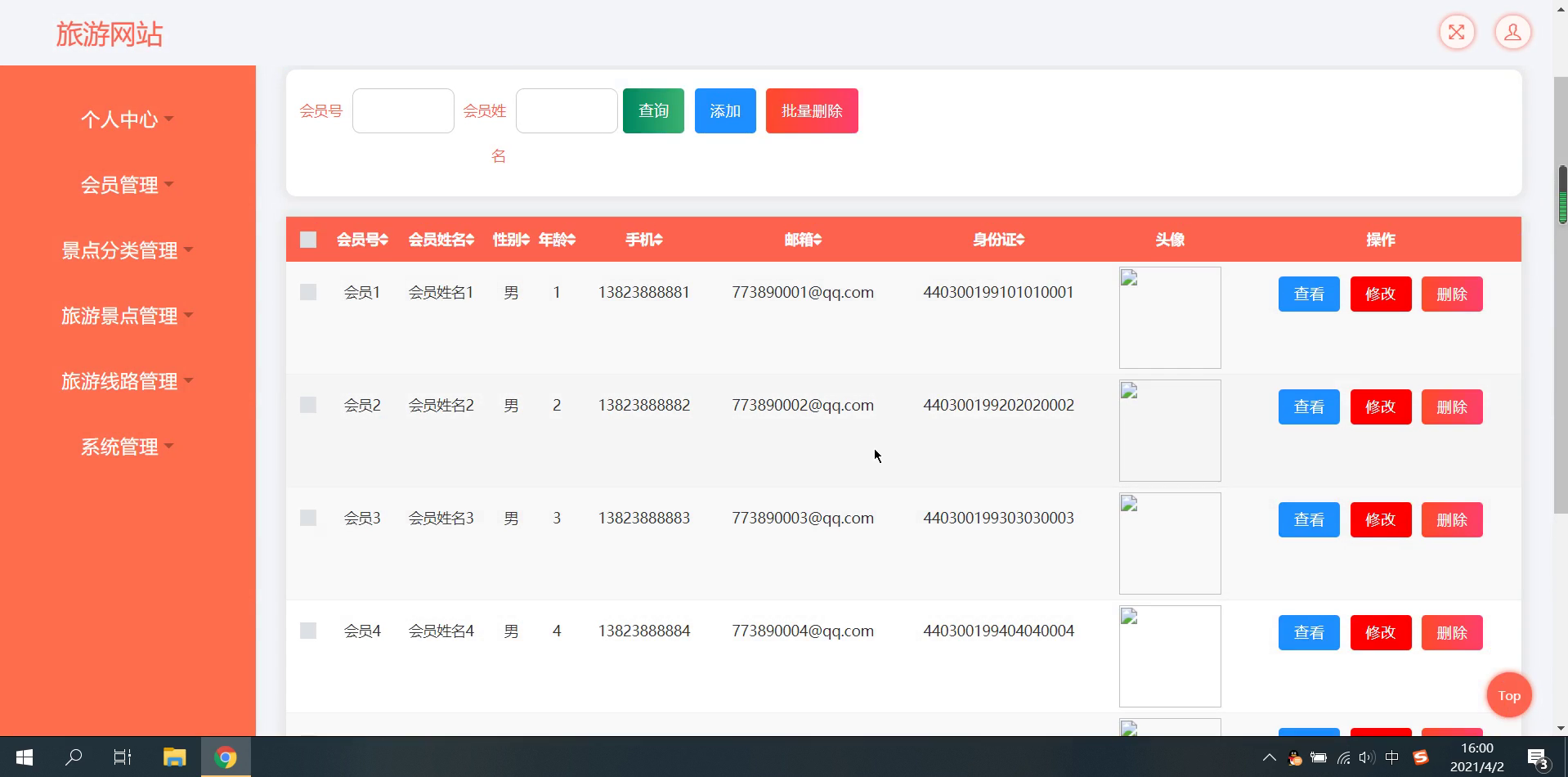View details of 会员2 with 查看
Viewport: 1568px width, 777px height.
(1309, 406)
